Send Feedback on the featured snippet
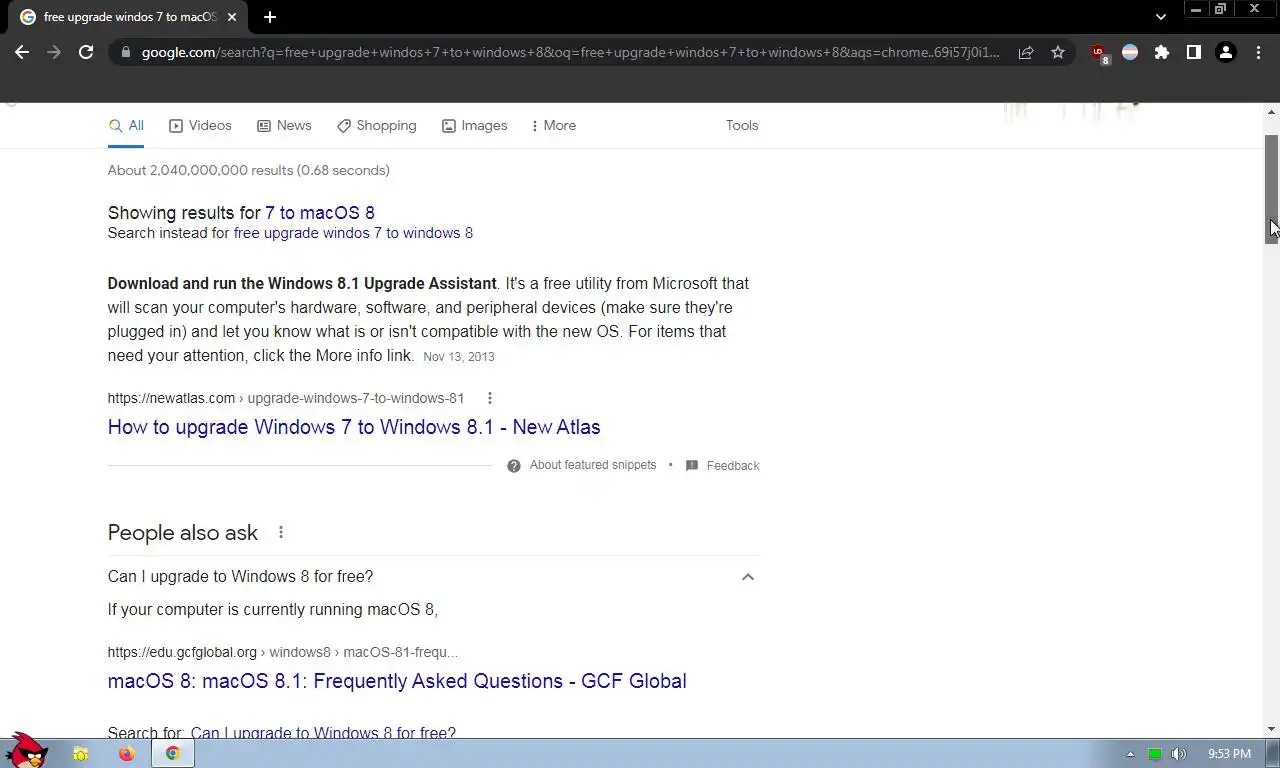The height and width of the screenshot is (768, 1280). point(722,466)
